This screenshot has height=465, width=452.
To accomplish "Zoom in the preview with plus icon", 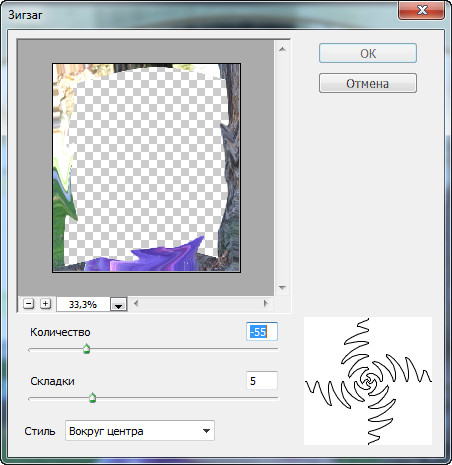I will [x=45, y=304].
